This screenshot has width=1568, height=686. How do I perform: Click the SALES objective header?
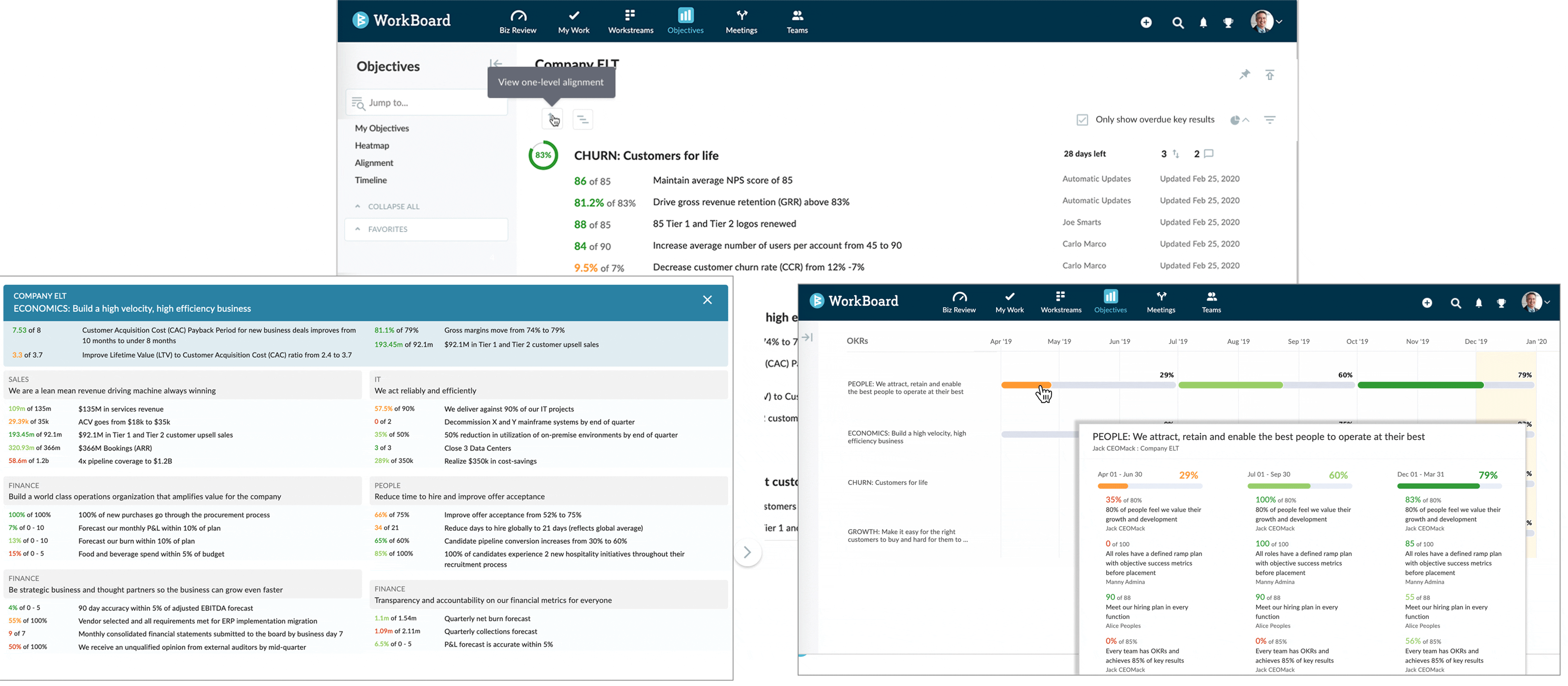coord(183,385)
